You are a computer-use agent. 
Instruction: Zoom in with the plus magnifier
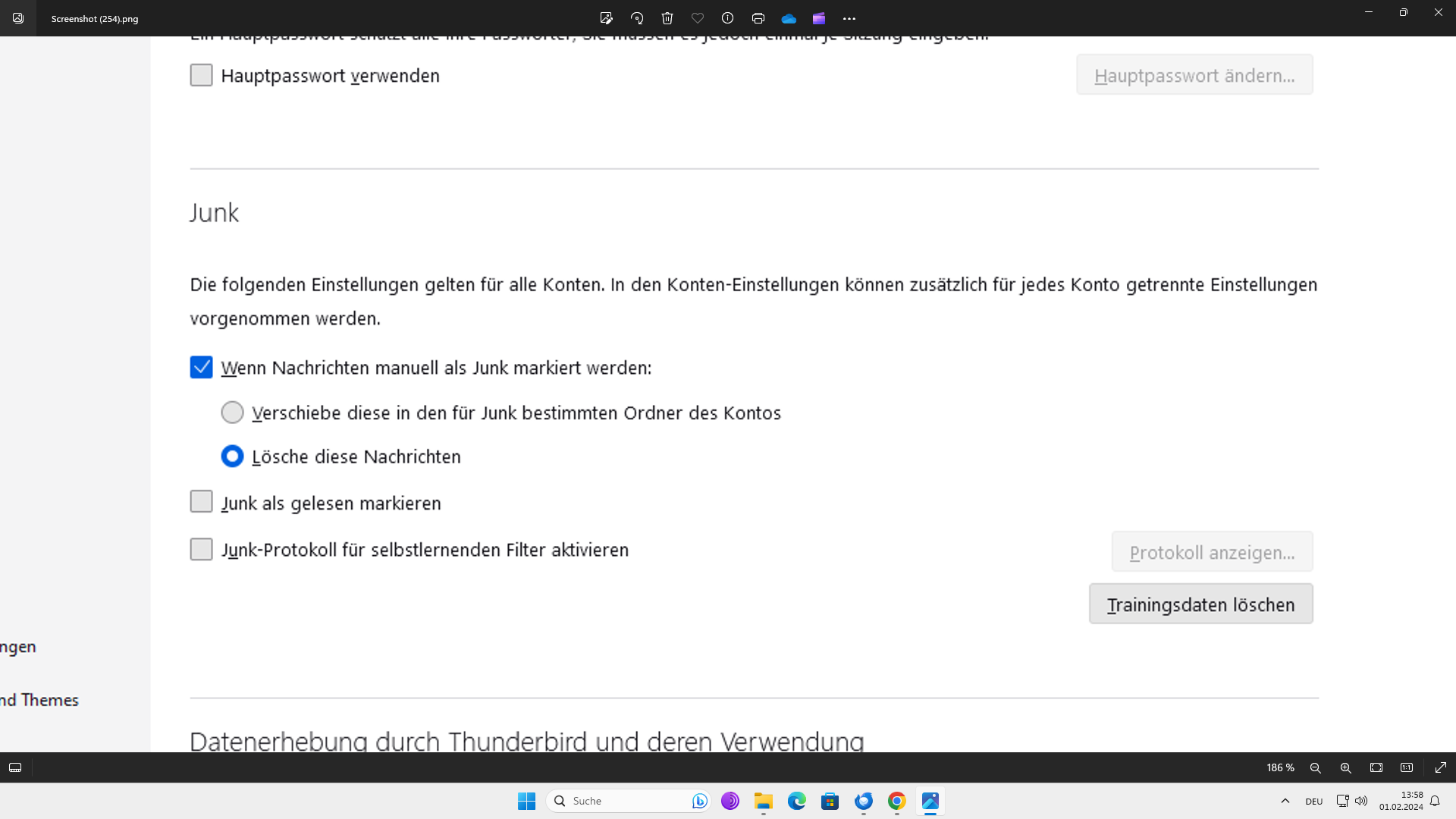pos(1346,767)
